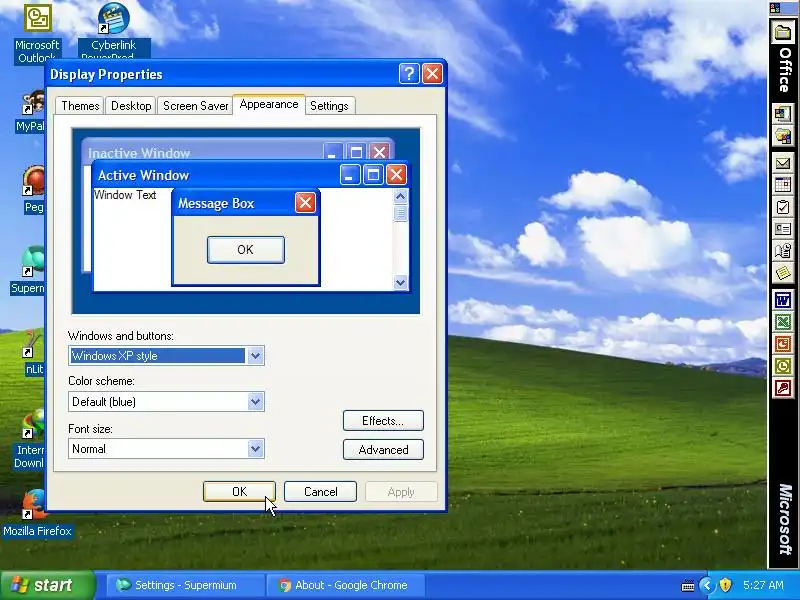Viewport: 800px width, 600px height.
Task: Click the Cancel button
Action: (x=320, y=491)
